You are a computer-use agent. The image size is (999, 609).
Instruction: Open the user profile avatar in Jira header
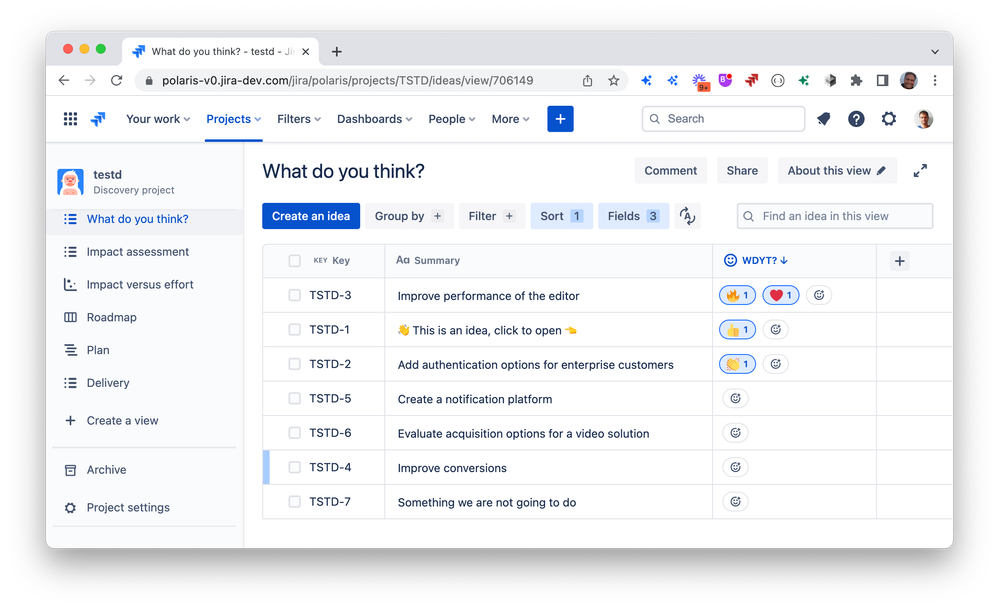923,119
